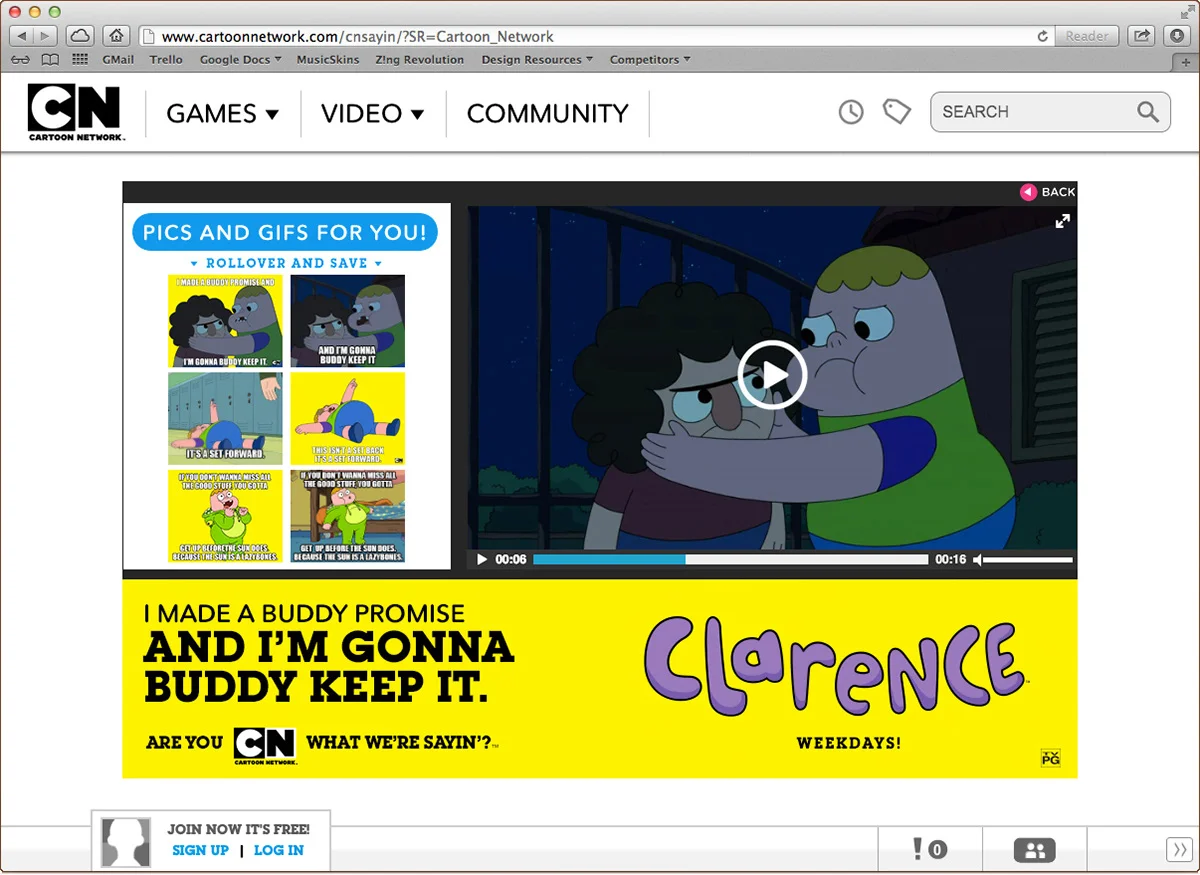Click the WEEKDAYS! text

pyautogui.click(x=848, y=743)
